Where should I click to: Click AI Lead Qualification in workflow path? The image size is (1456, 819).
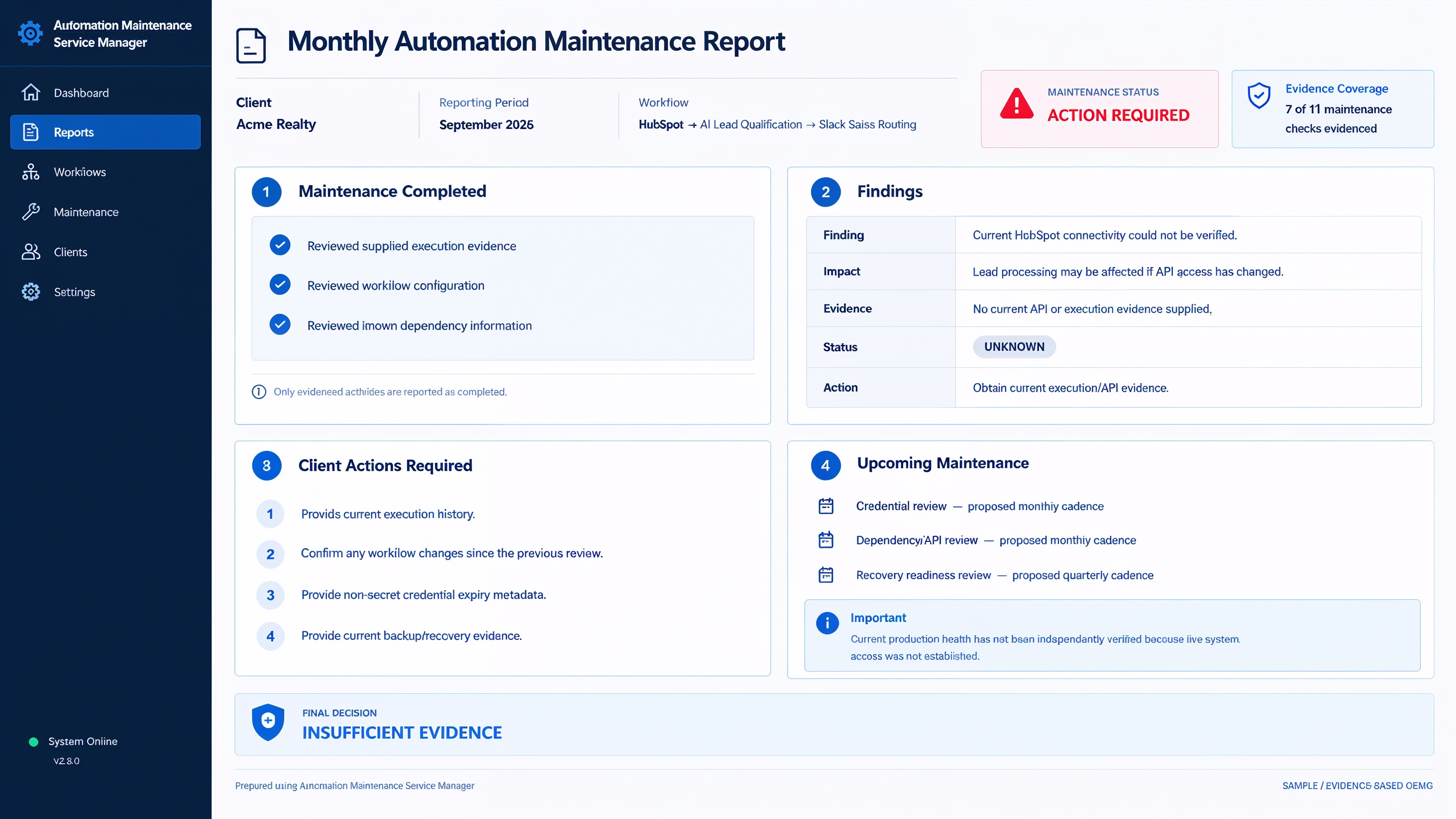point(750,124)
